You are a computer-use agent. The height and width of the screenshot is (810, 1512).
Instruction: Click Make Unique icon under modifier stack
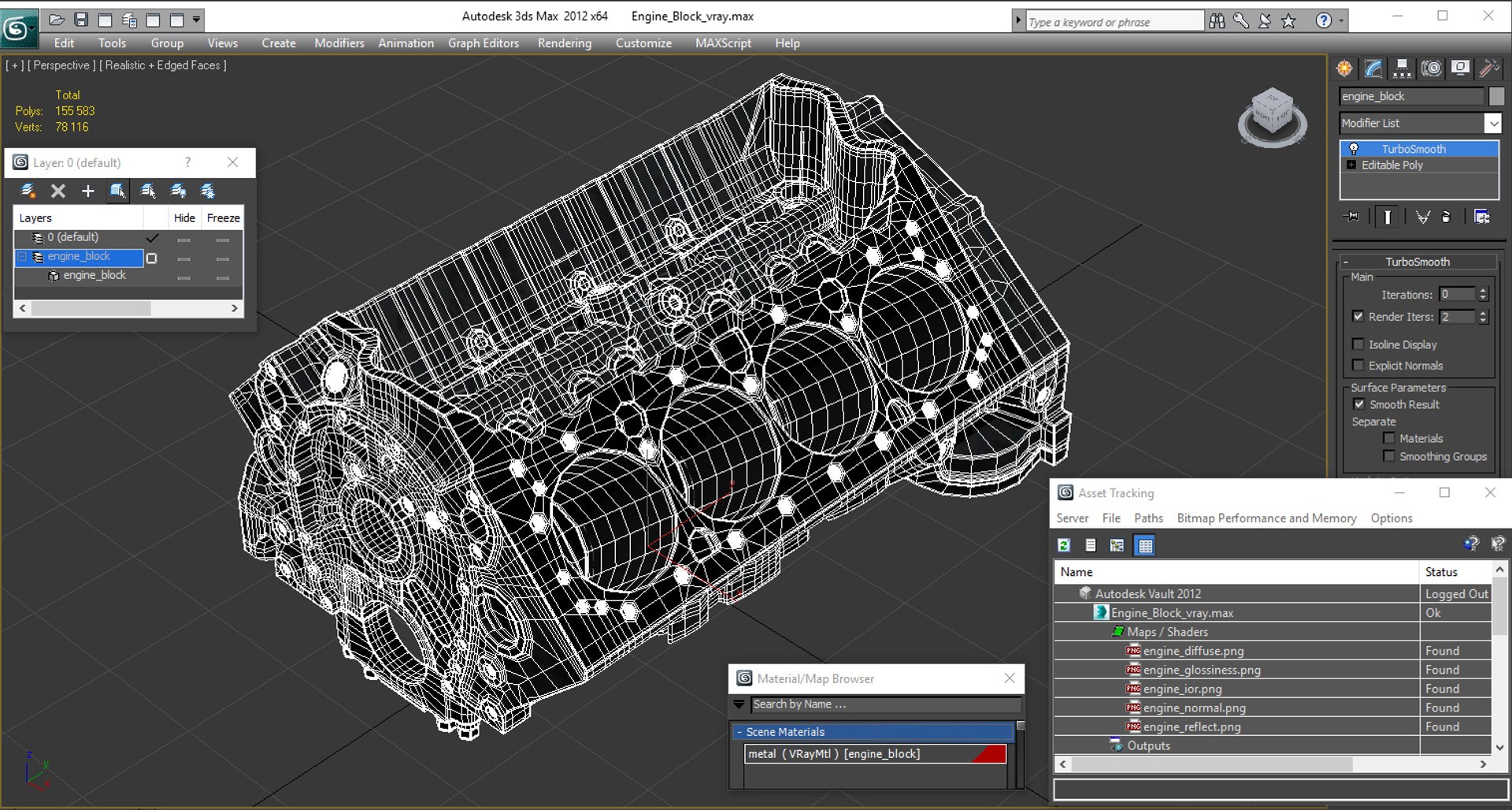[x=1423, y=217]
